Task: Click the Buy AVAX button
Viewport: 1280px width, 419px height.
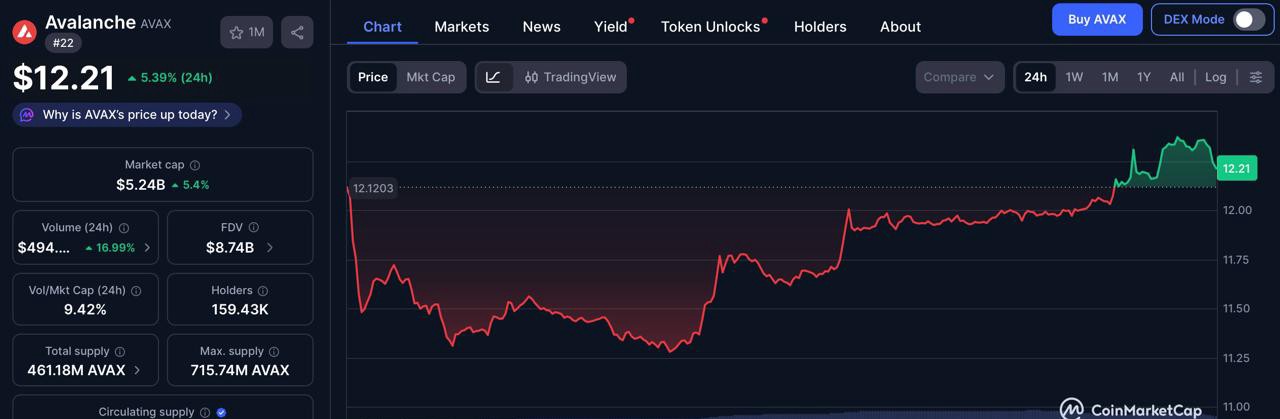Action: [x=1097, y=19]
